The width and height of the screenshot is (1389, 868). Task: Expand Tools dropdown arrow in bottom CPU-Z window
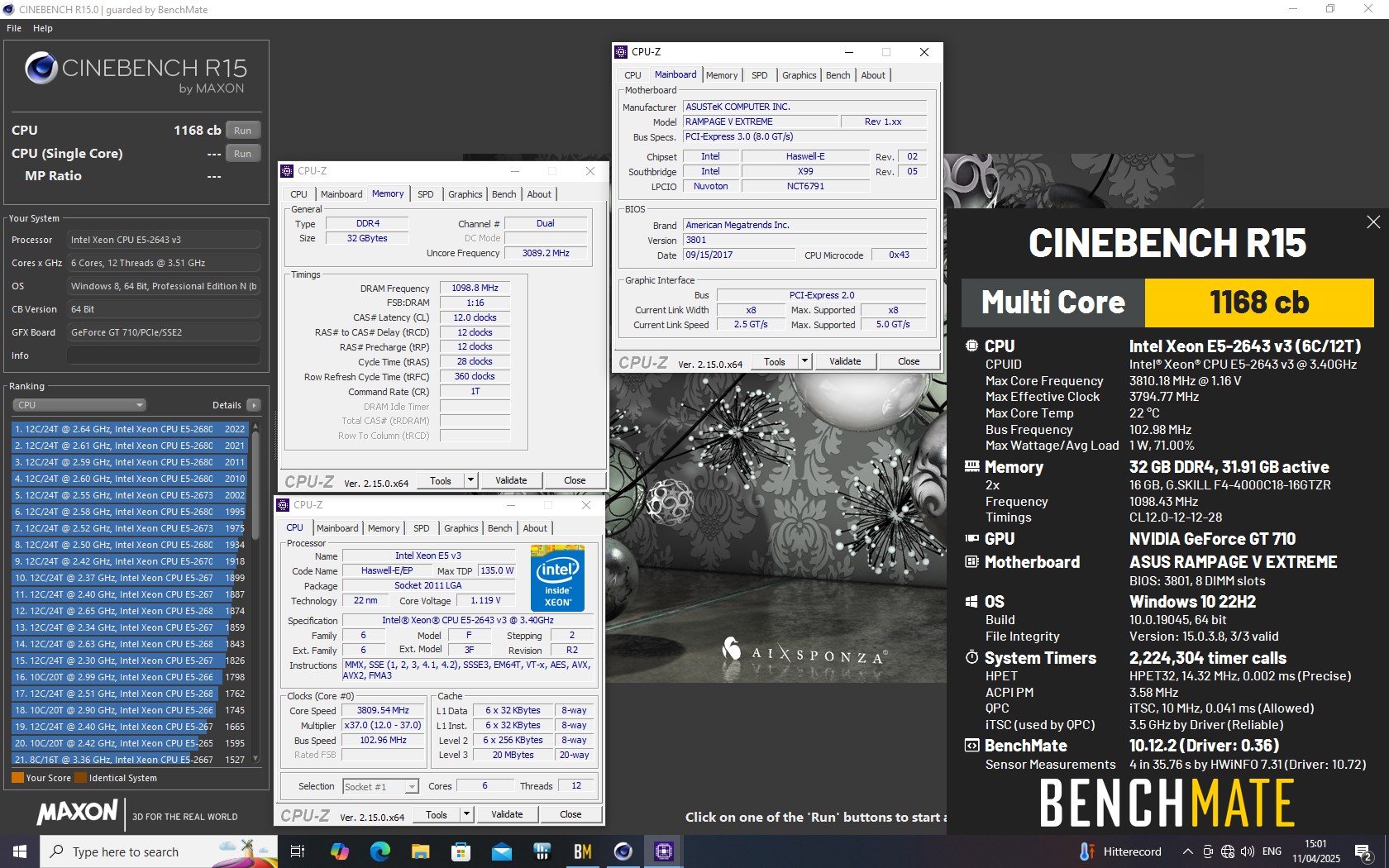[466, 814]
